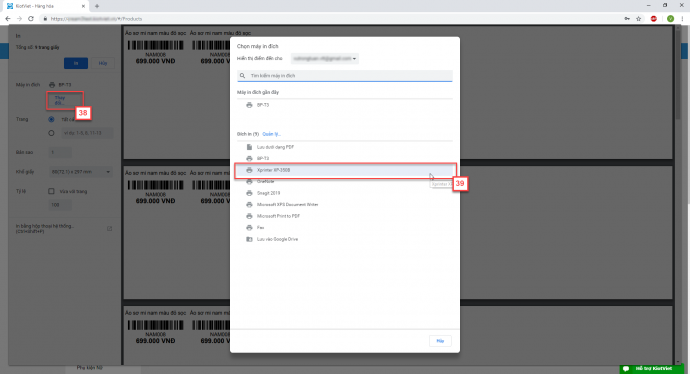Viewport: 690px width, 374px height.
Task: Click printer icon of recent BP-T3
Action: pyautogui.click(x=249, y=105)
